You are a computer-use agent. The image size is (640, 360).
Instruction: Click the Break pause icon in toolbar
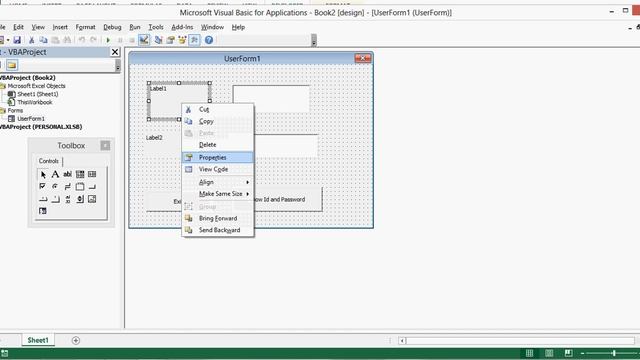coord(120,40)
